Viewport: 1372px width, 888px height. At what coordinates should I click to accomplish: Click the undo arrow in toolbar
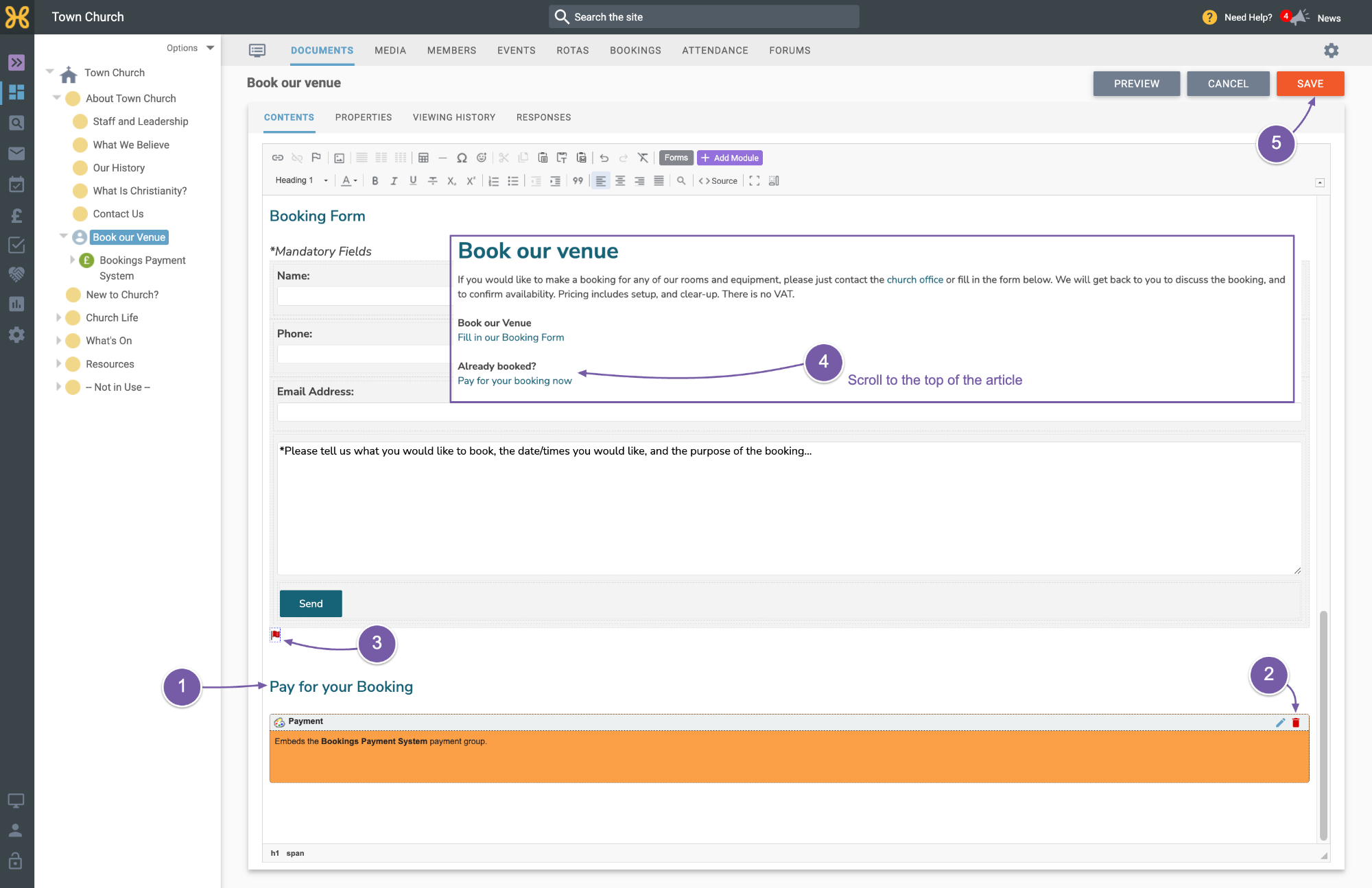(604, 158)
